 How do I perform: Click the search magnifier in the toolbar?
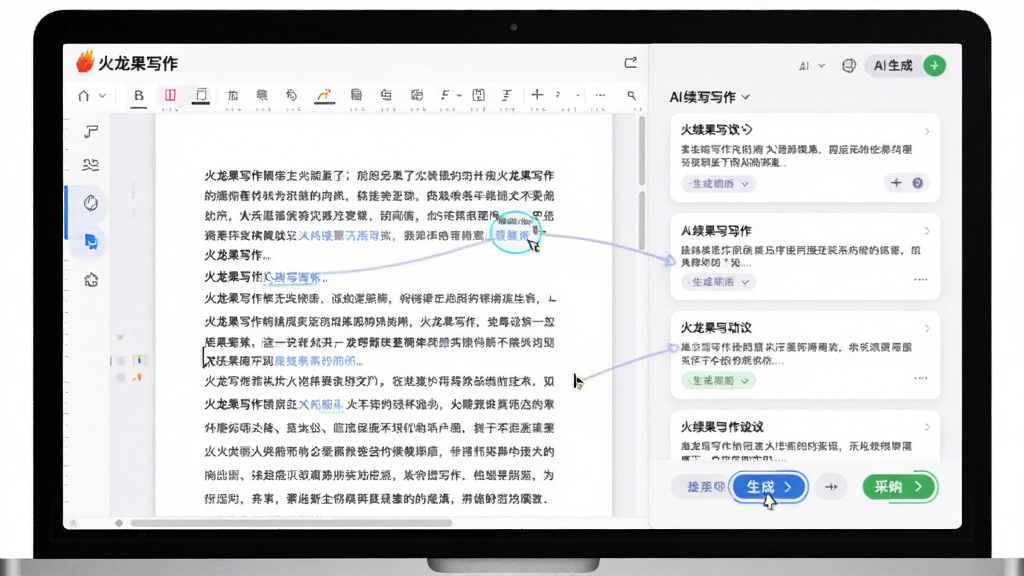coord(632,95)
